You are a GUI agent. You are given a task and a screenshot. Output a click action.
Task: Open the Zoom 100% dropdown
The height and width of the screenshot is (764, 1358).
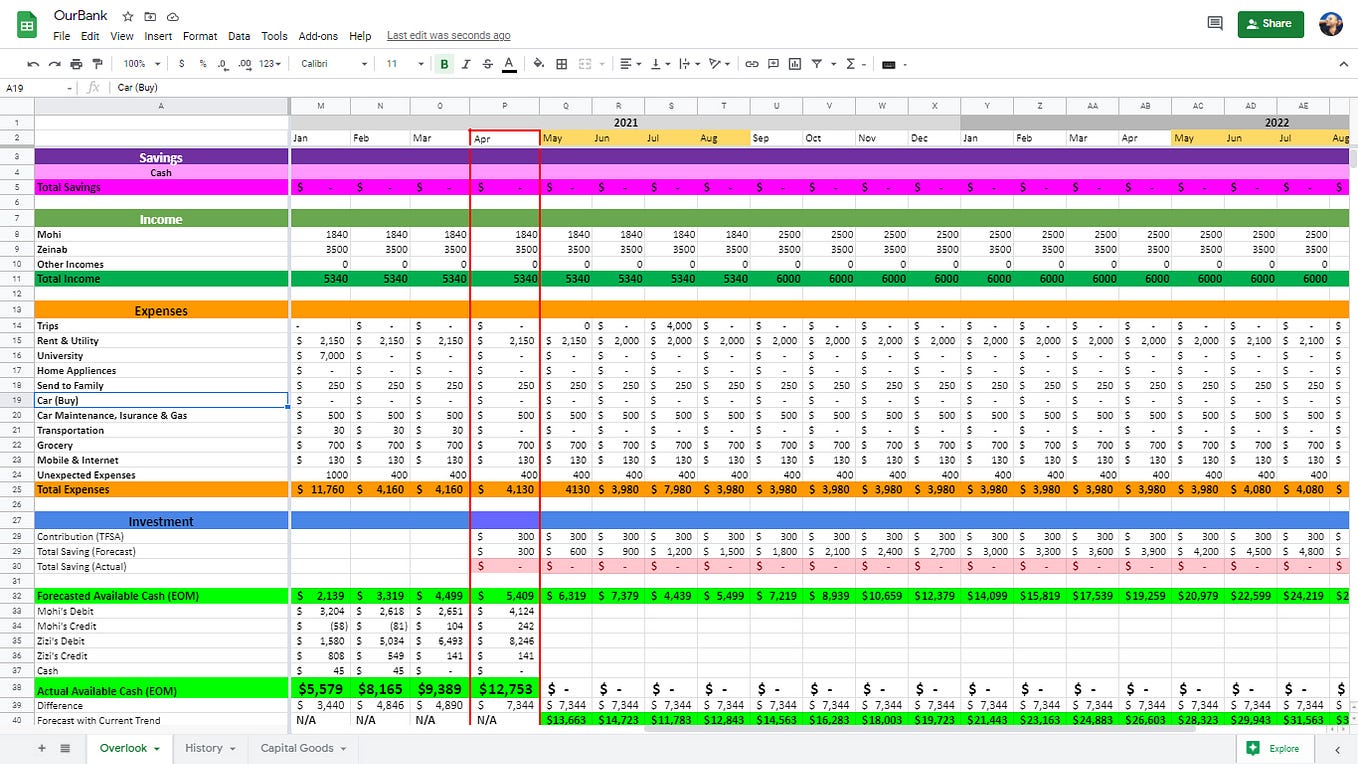click(141, 64)
